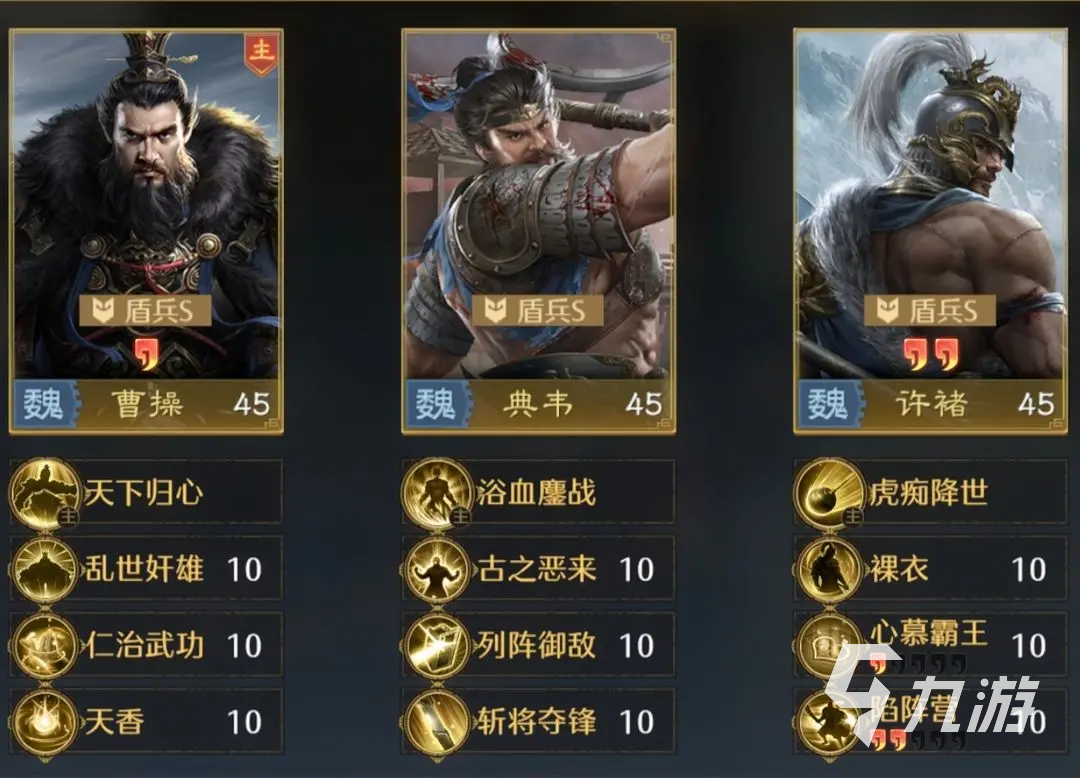Click the 虎痴降世 skill icon
1080x778 pixels.
coord(829,494)
